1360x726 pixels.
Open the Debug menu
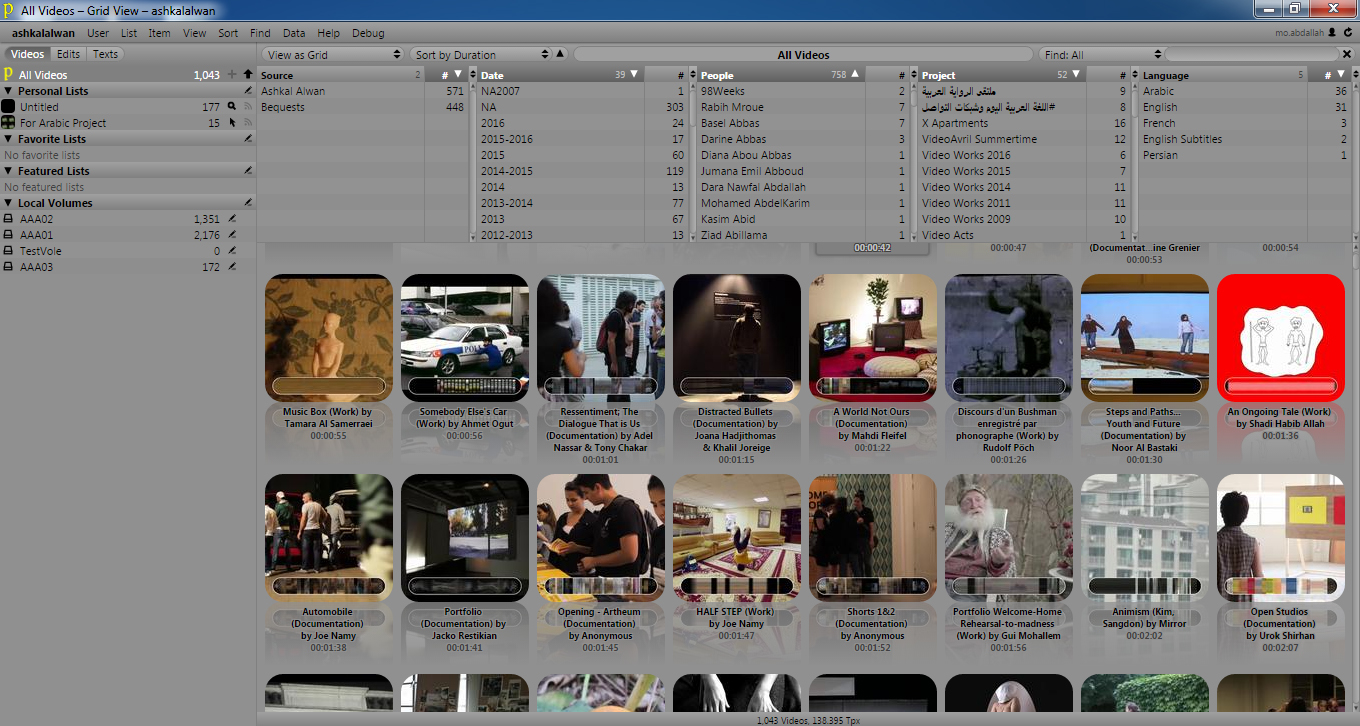click(x=368, y=33)
